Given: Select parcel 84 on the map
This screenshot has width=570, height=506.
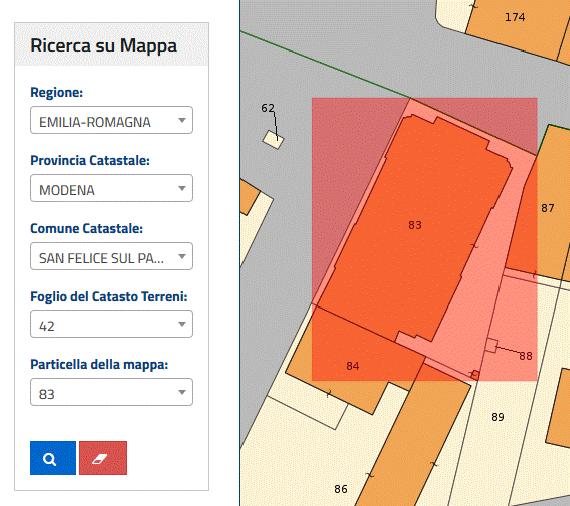Looking at the screenshot, I should 353,366.
